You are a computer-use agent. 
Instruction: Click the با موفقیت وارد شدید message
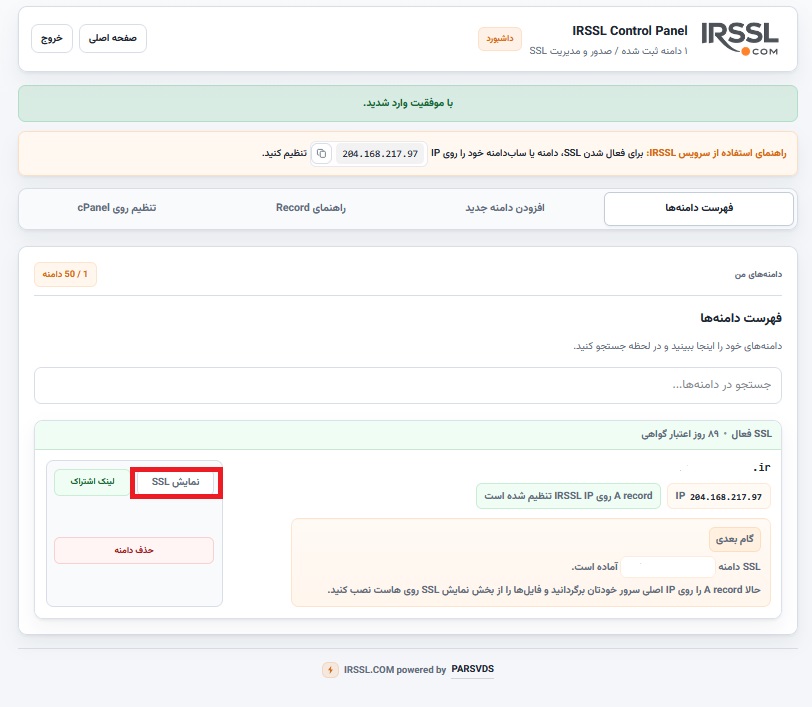point(408,103)
